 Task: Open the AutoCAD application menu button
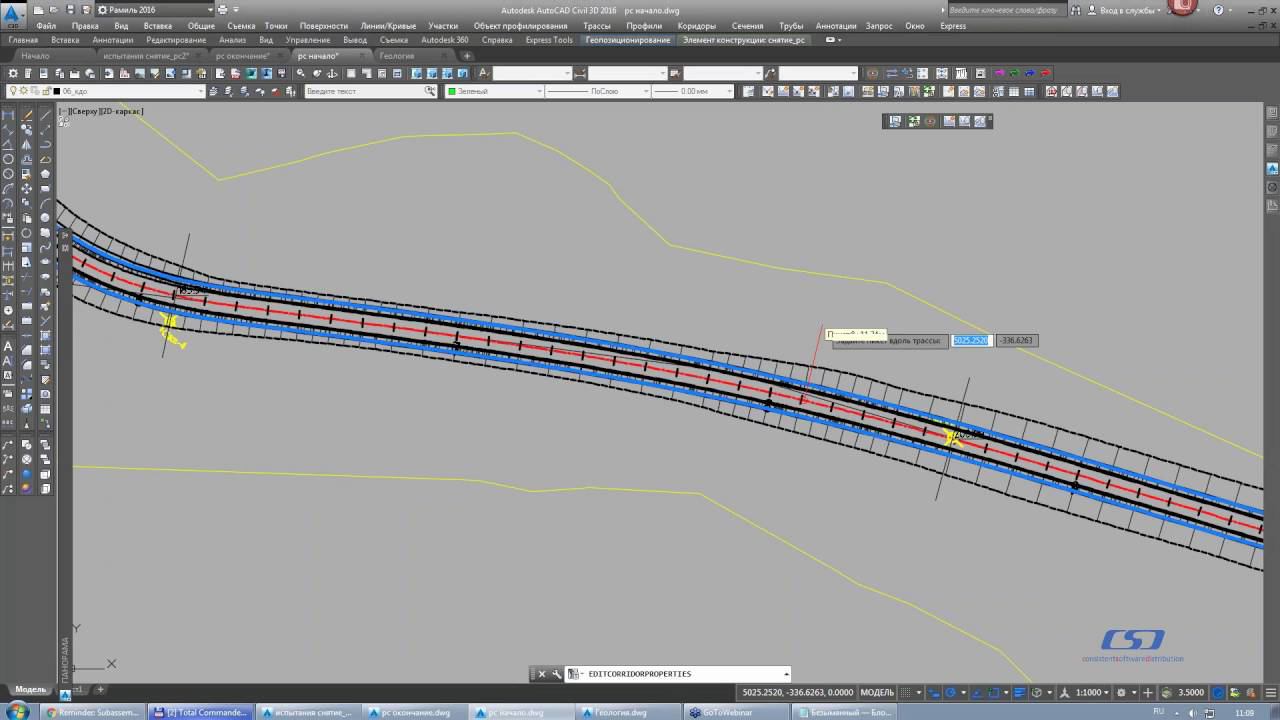(x=13, y=14)
